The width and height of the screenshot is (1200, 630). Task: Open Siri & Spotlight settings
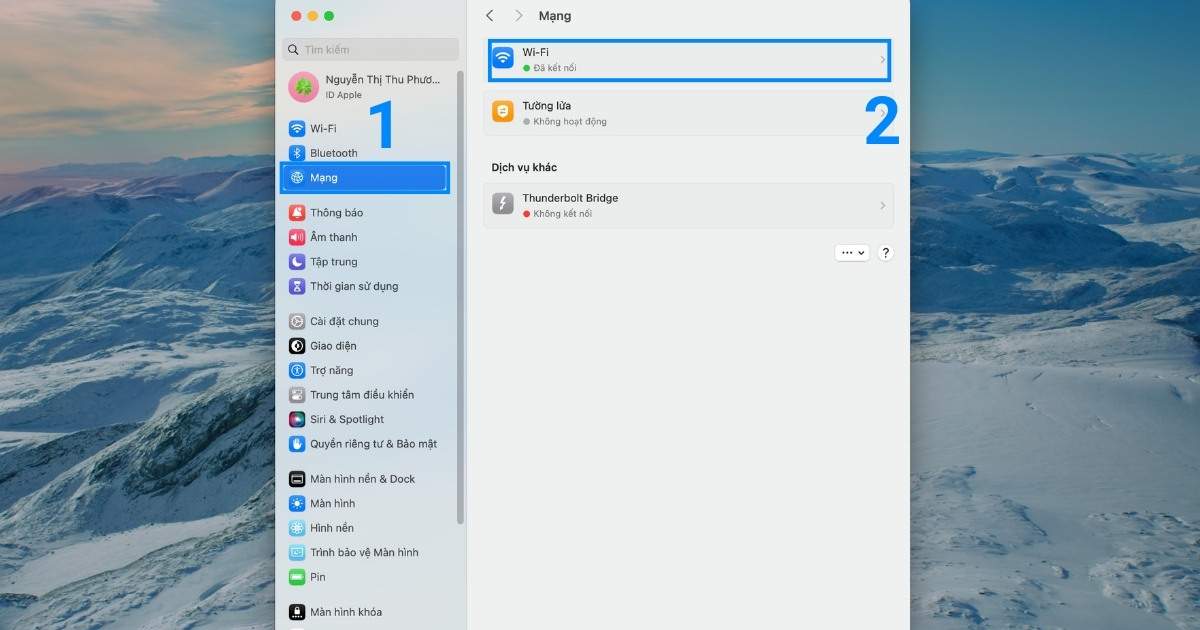point(346,420)
